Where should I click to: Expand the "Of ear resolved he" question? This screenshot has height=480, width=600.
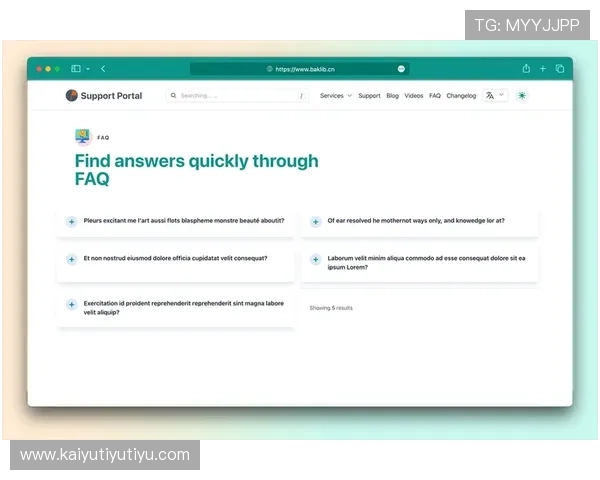[x=315, y=221]
